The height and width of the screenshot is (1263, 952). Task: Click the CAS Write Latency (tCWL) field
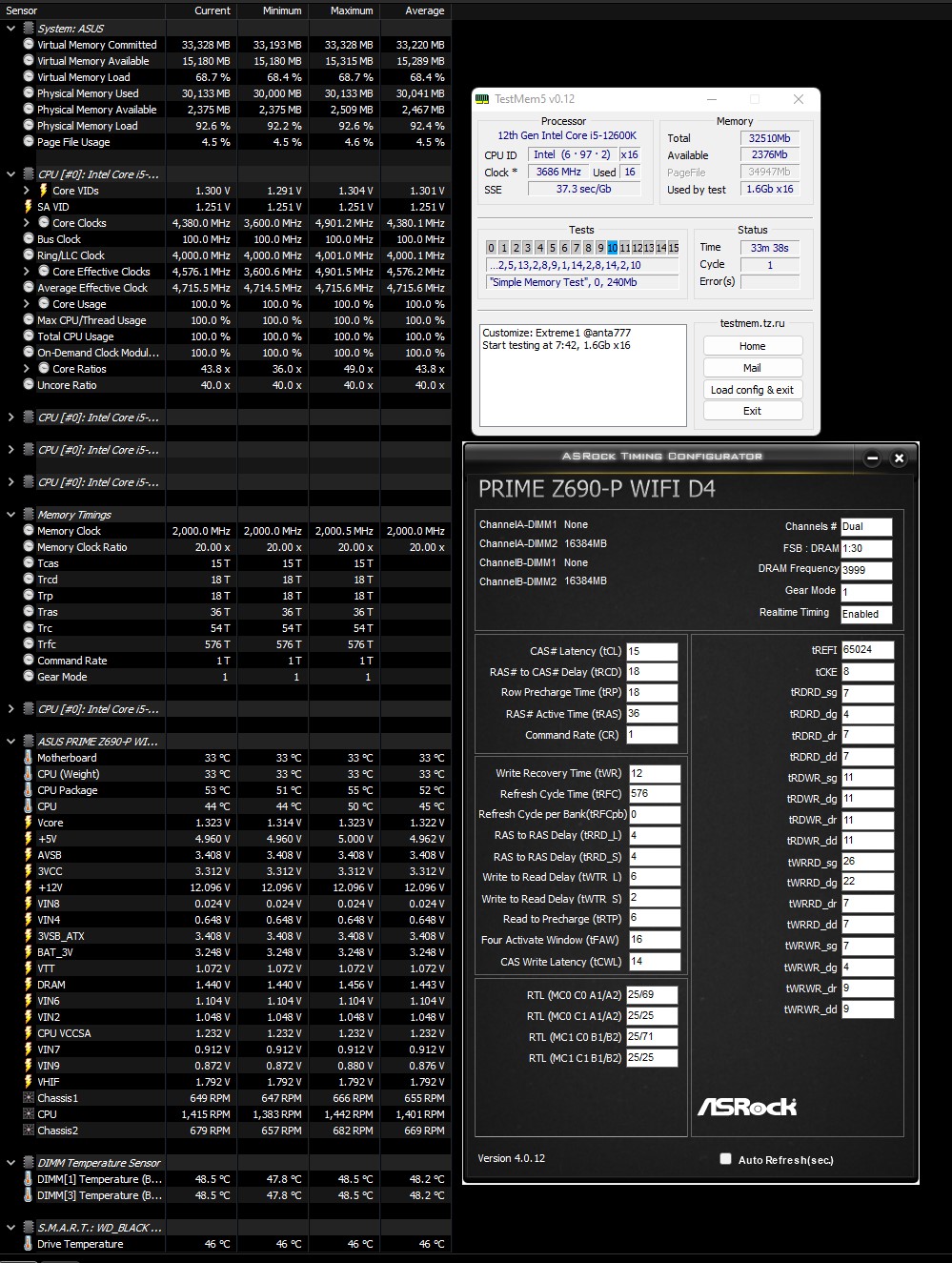coord(655,961)
